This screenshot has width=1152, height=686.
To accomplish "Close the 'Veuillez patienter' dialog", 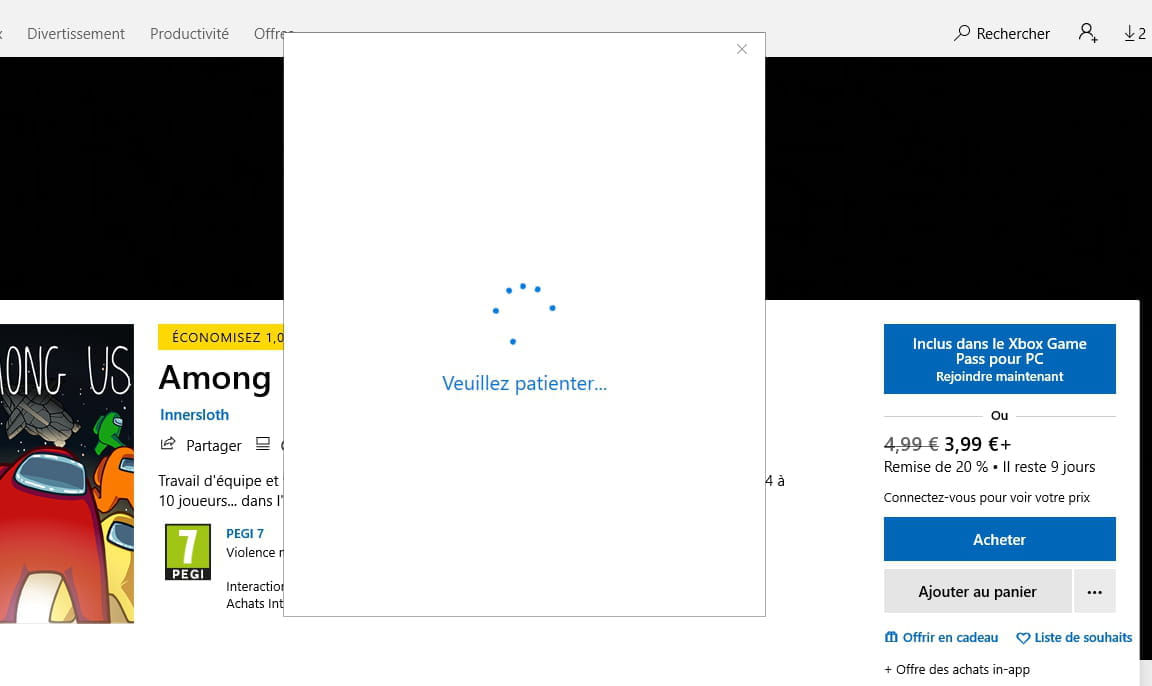I will point(741,49).
